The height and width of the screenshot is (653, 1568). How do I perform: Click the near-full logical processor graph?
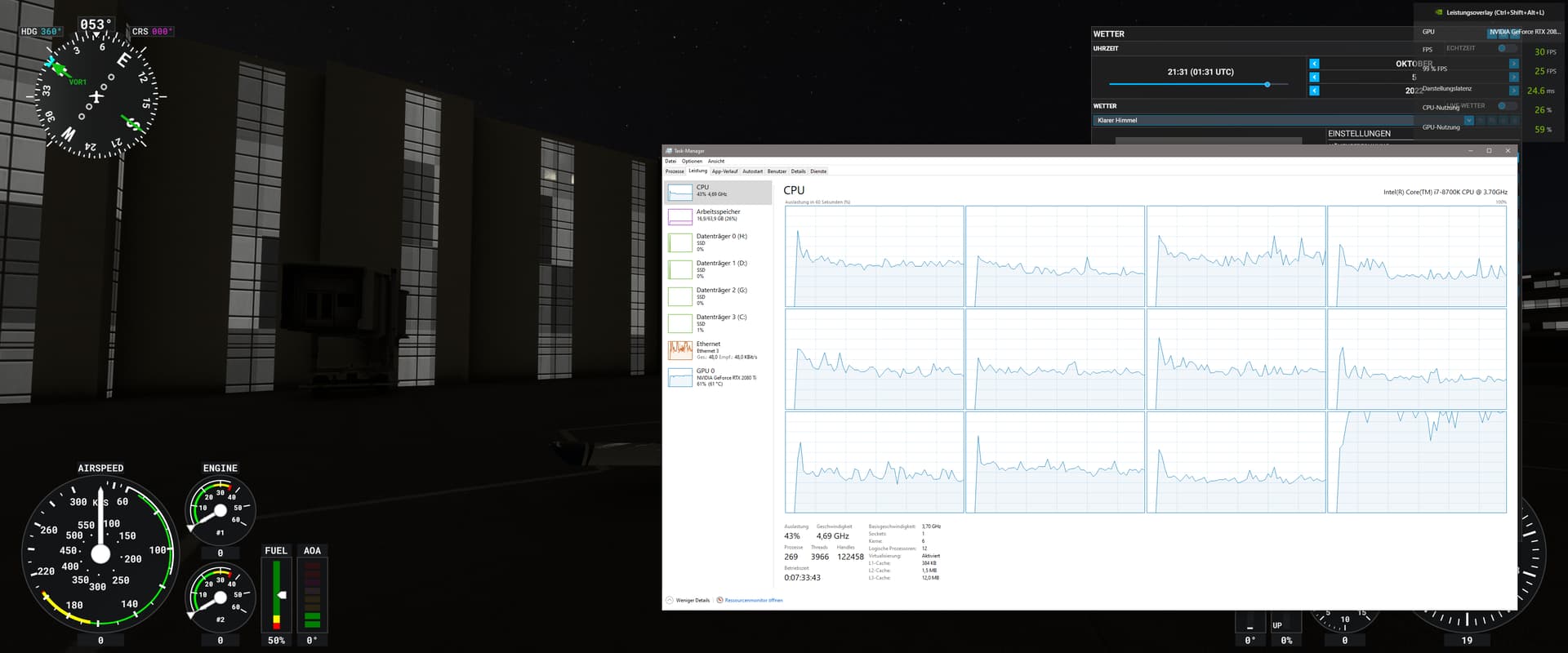point(1417,462)
